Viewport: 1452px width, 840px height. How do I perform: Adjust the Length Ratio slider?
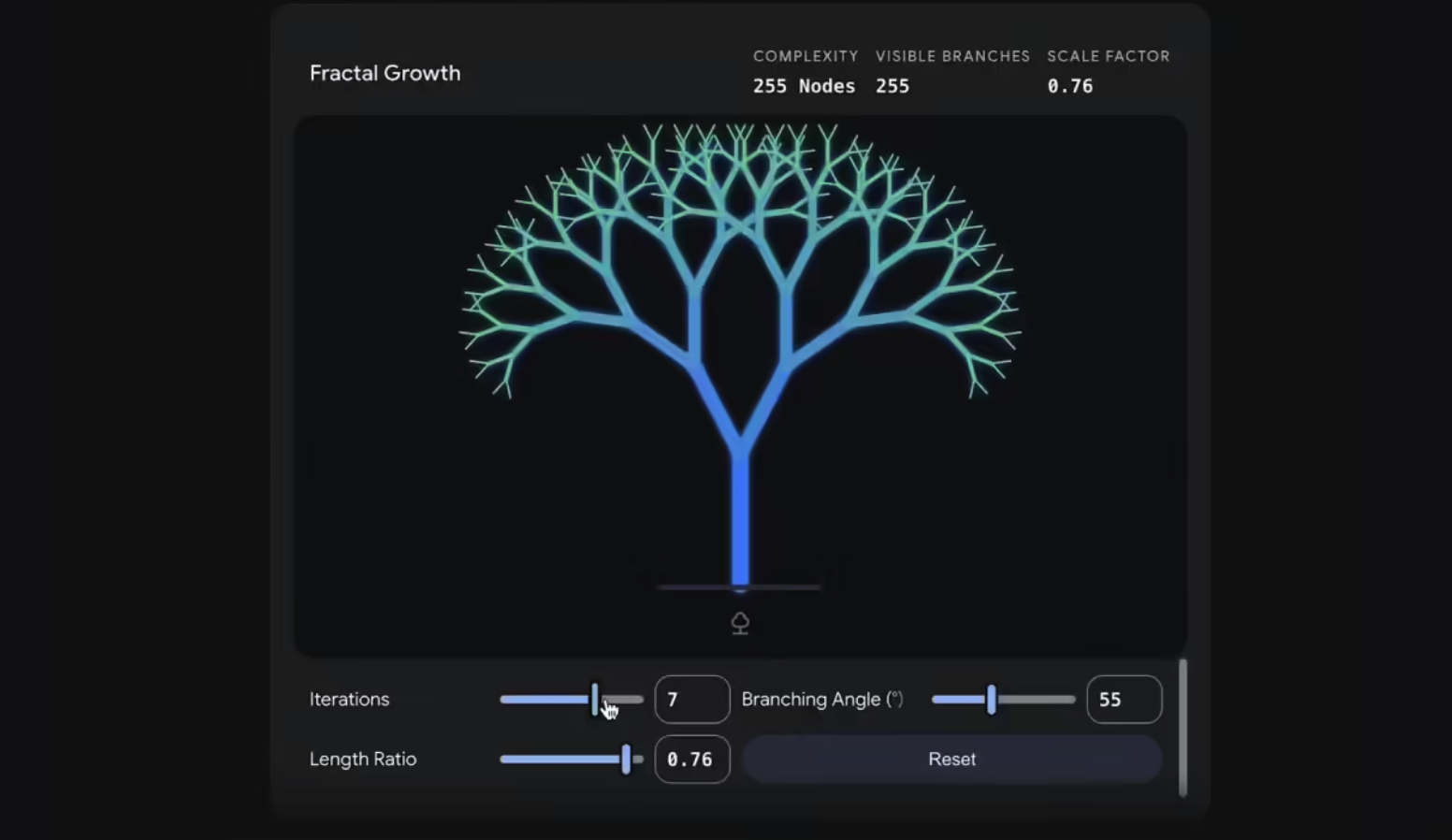[572, 759]
